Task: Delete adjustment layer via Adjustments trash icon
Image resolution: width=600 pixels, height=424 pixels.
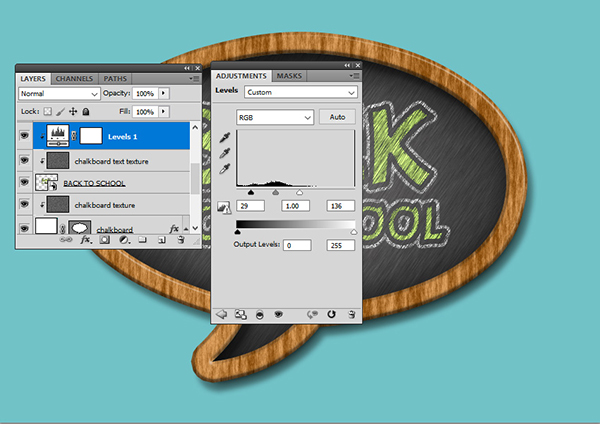Action: (x=350, y=314)
